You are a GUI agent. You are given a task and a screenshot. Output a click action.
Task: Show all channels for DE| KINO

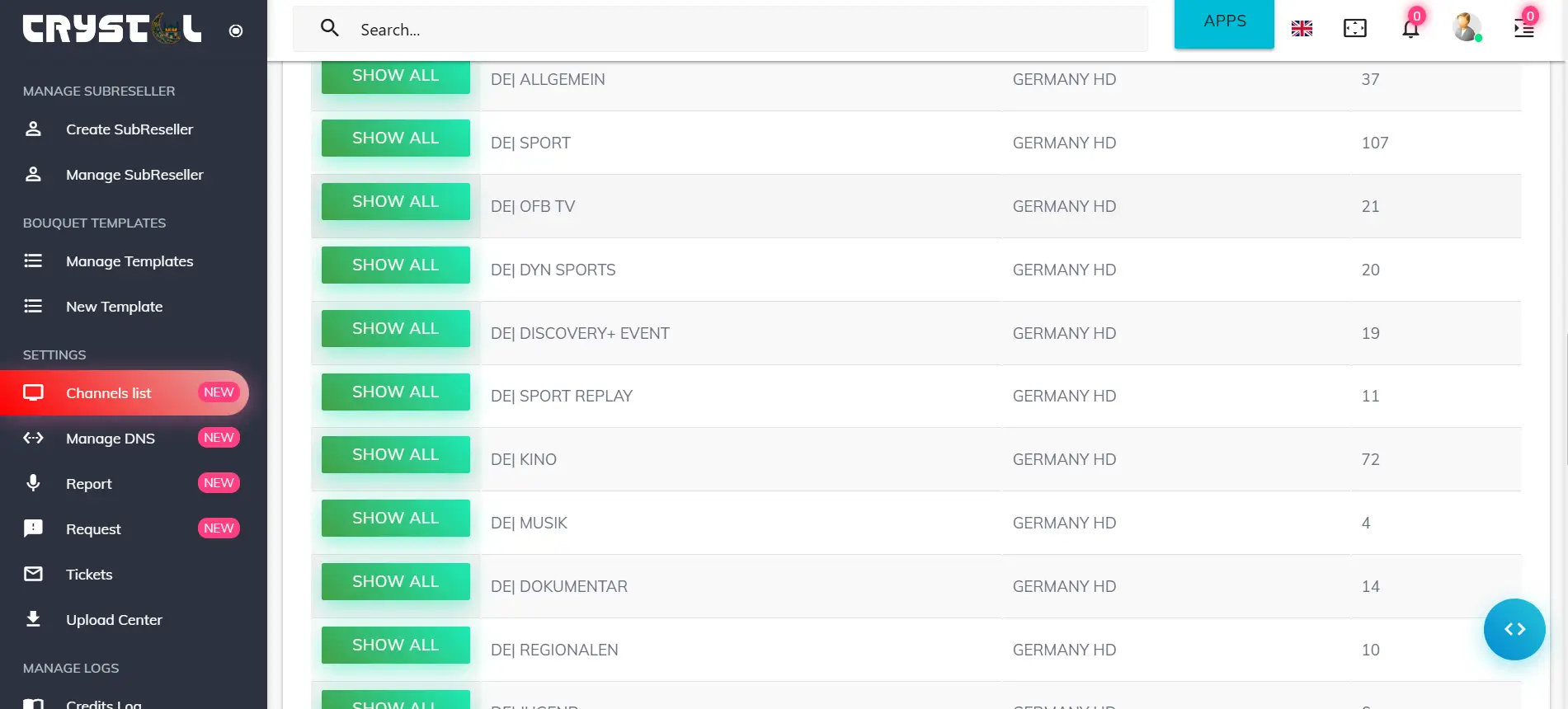coord(395,455)
